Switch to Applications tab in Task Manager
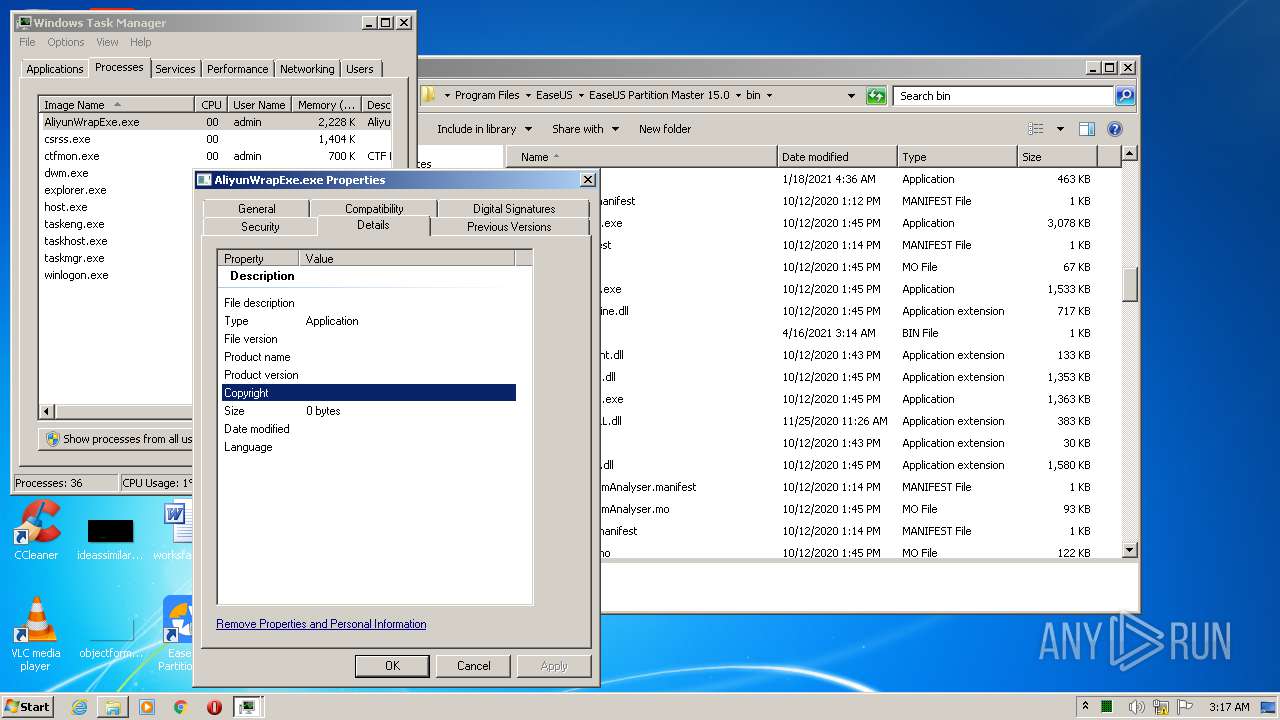This screenshot has height=720, width=1280. pyautogui.click(x=54, y=69)
